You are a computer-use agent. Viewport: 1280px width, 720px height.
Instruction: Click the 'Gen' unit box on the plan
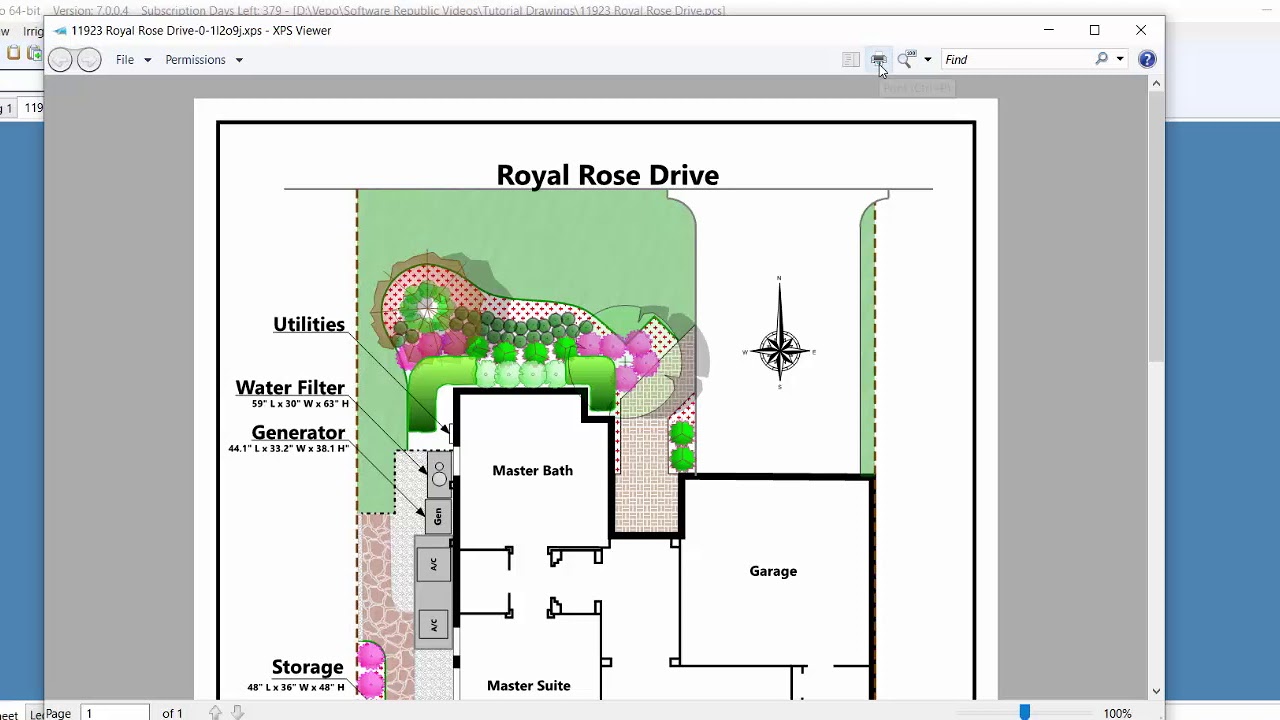tap(437, 515)
